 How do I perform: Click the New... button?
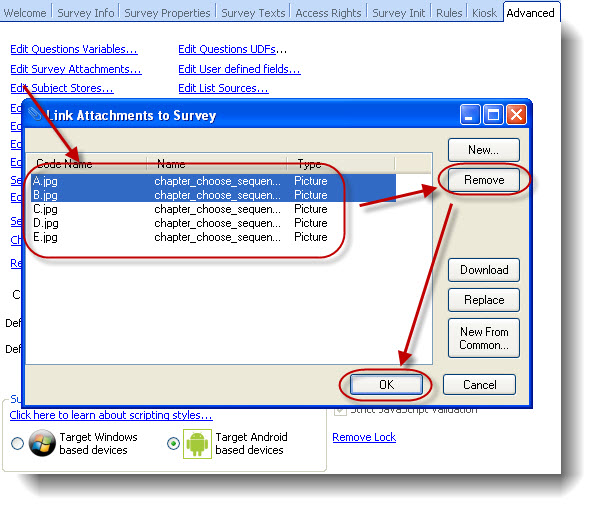[484, 150]
